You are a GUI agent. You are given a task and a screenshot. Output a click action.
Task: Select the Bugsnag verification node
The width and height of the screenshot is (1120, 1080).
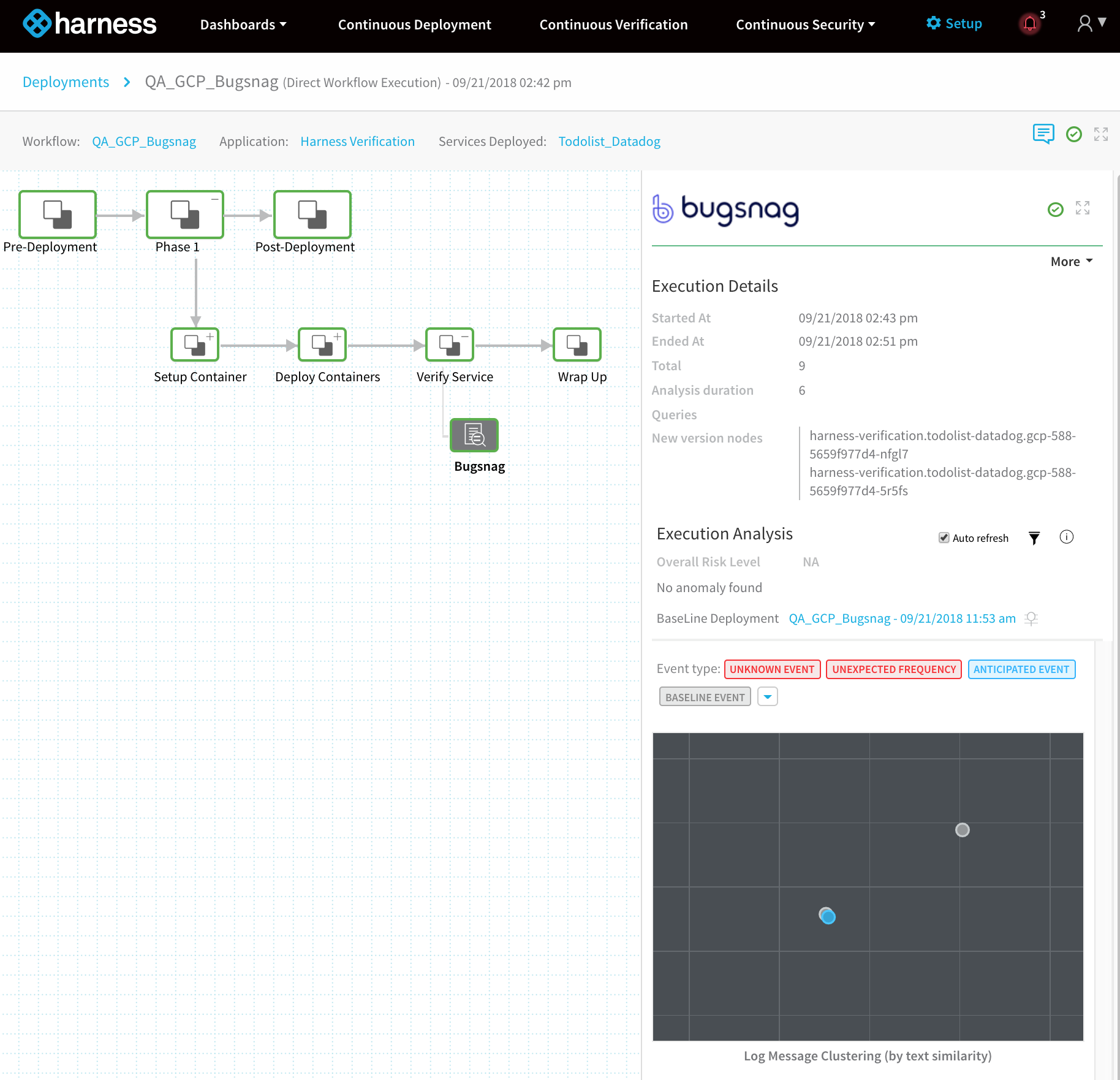(474, 435)
